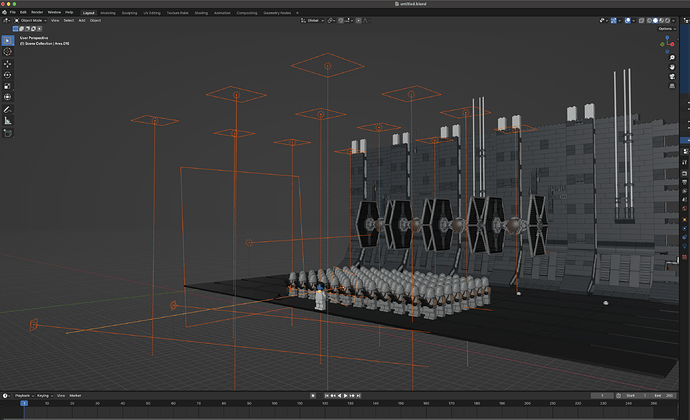Image resolution: width=690 pixels, height=420 pixels.
Task: Open the viewport Add menu
Action: [82, 20]
